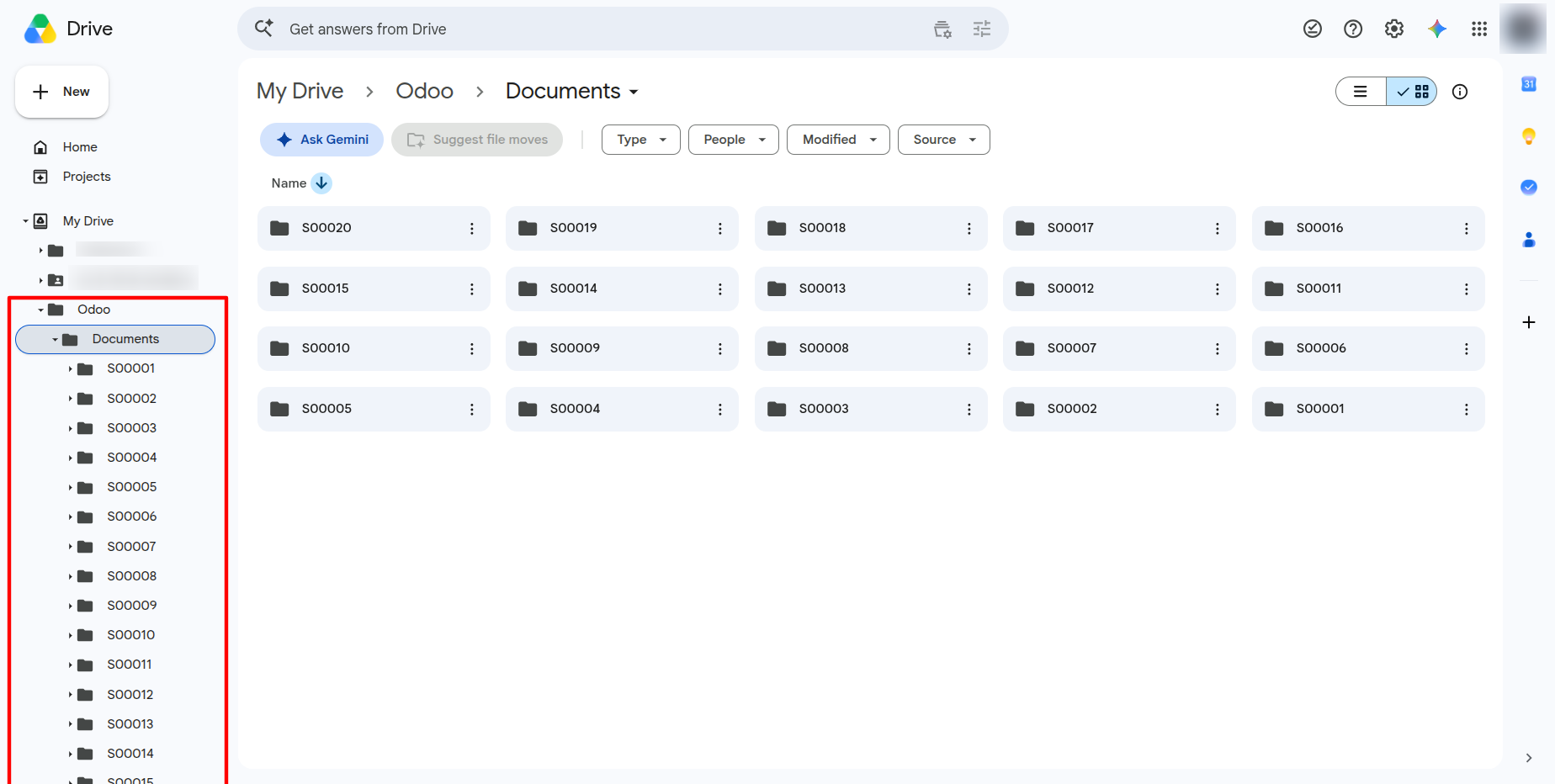Collapse the My Drive tree arrow
The width and height of the screenshot is (1555, 784).
[25, 221]
